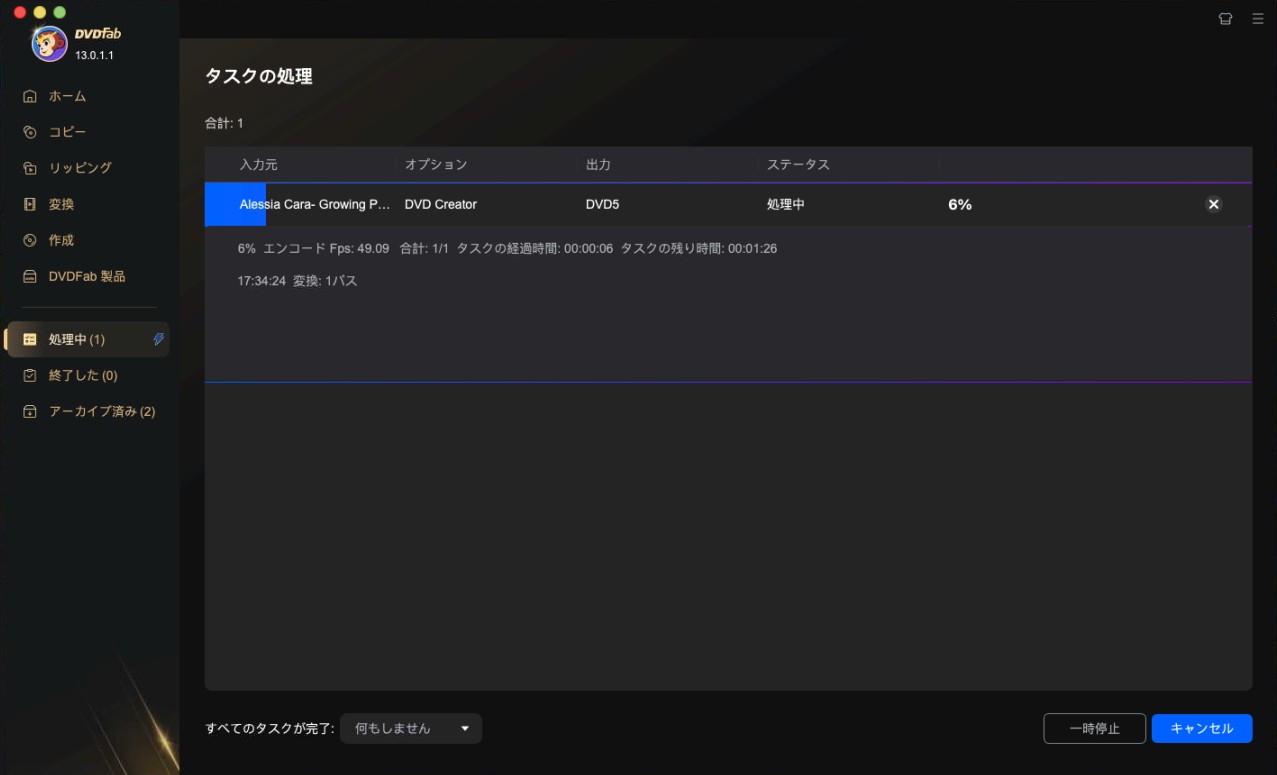This screenshot has height=775, width=1277.
Task: Open the リッピング ripper module
Action: [x=80, y=168]
